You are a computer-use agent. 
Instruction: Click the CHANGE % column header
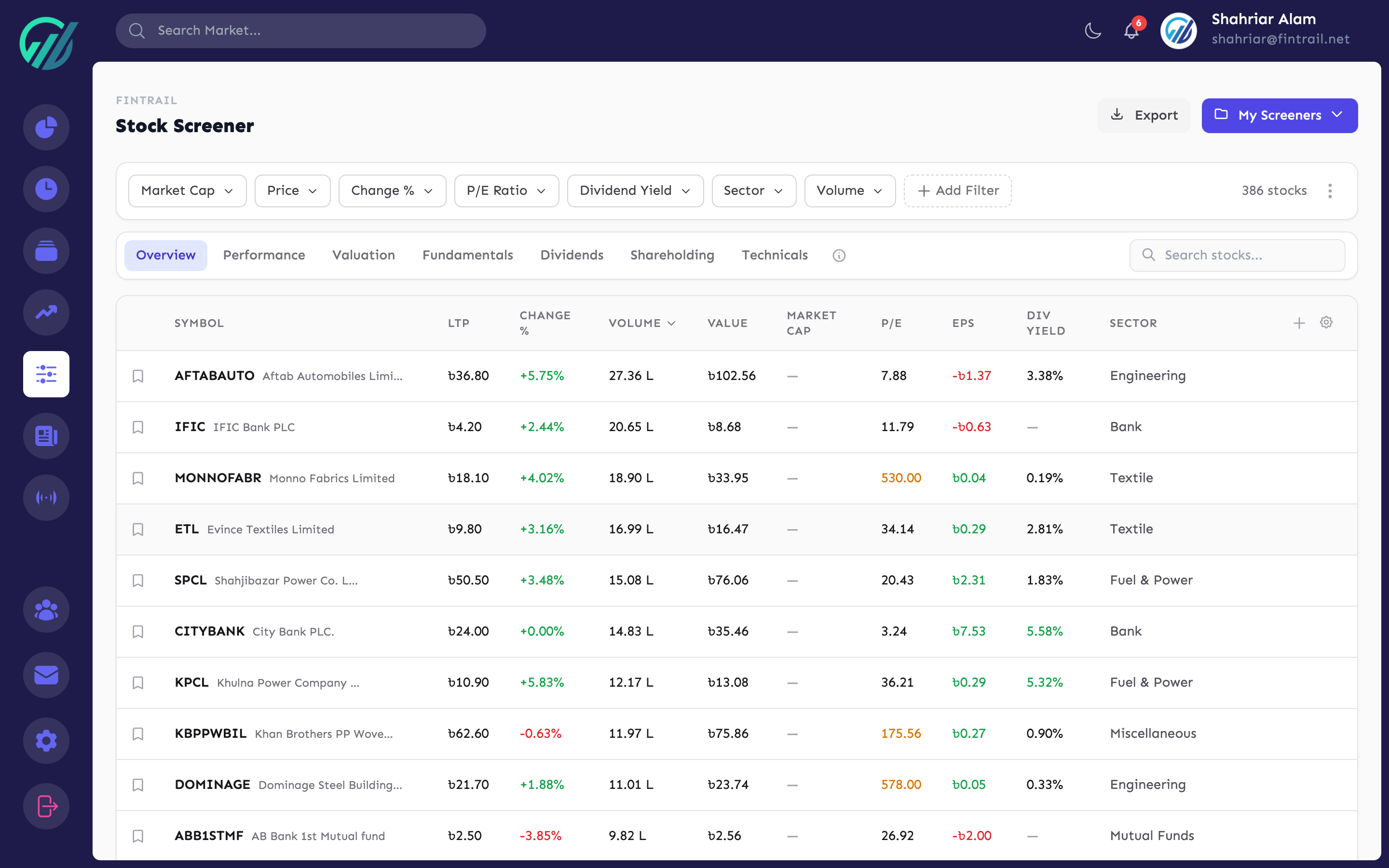(x=545, y=323)
